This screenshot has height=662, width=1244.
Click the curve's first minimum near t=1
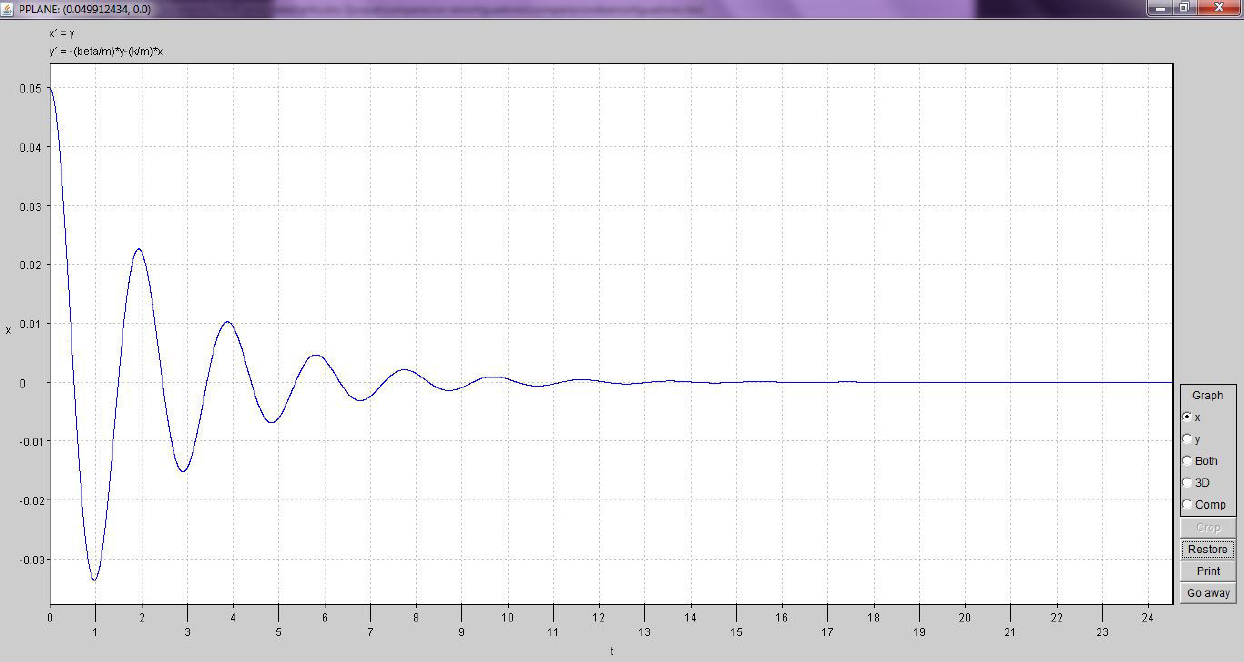(95, 579)
